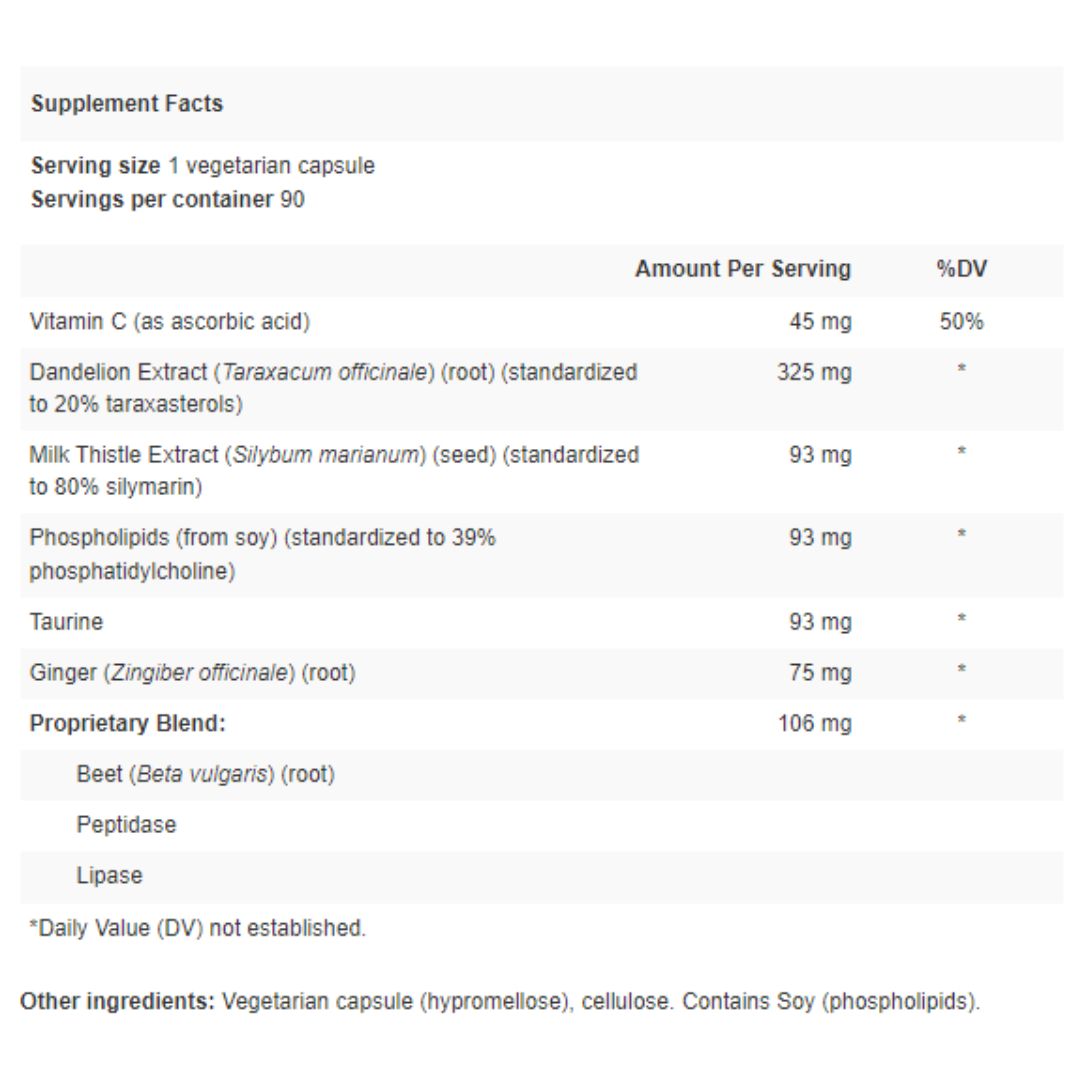Select the Proprietary Blend heading
This screenshot has width=1080, height=1080.
tap(127, 723)
